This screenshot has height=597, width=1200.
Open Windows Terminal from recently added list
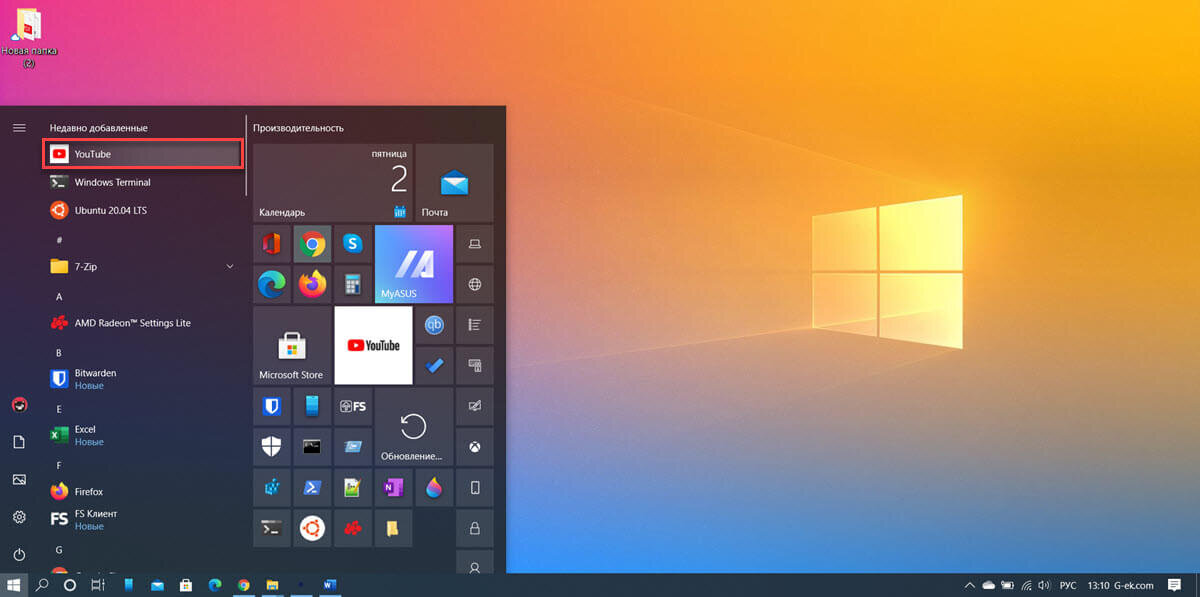(144, 182)
